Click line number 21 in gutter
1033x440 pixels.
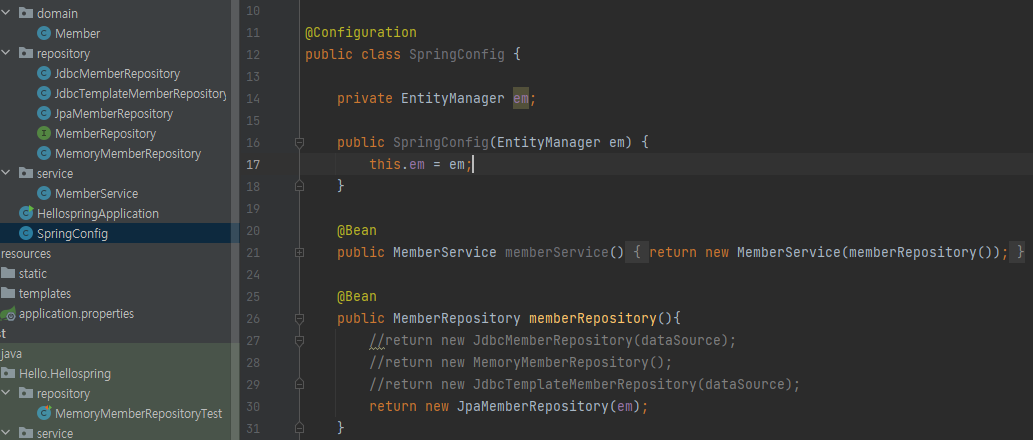[x=253, y=252]
